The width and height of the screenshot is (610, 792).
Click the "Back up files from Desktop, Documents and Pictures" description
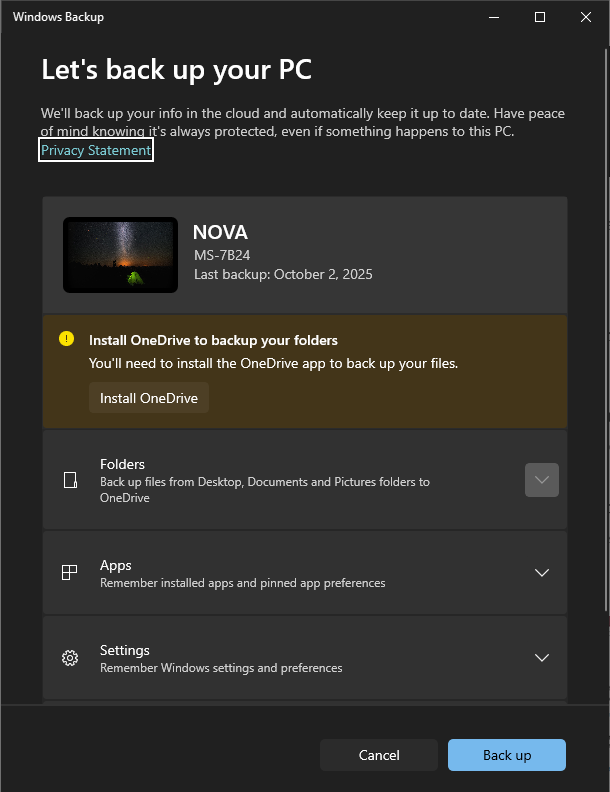click(x=265, y=489)
